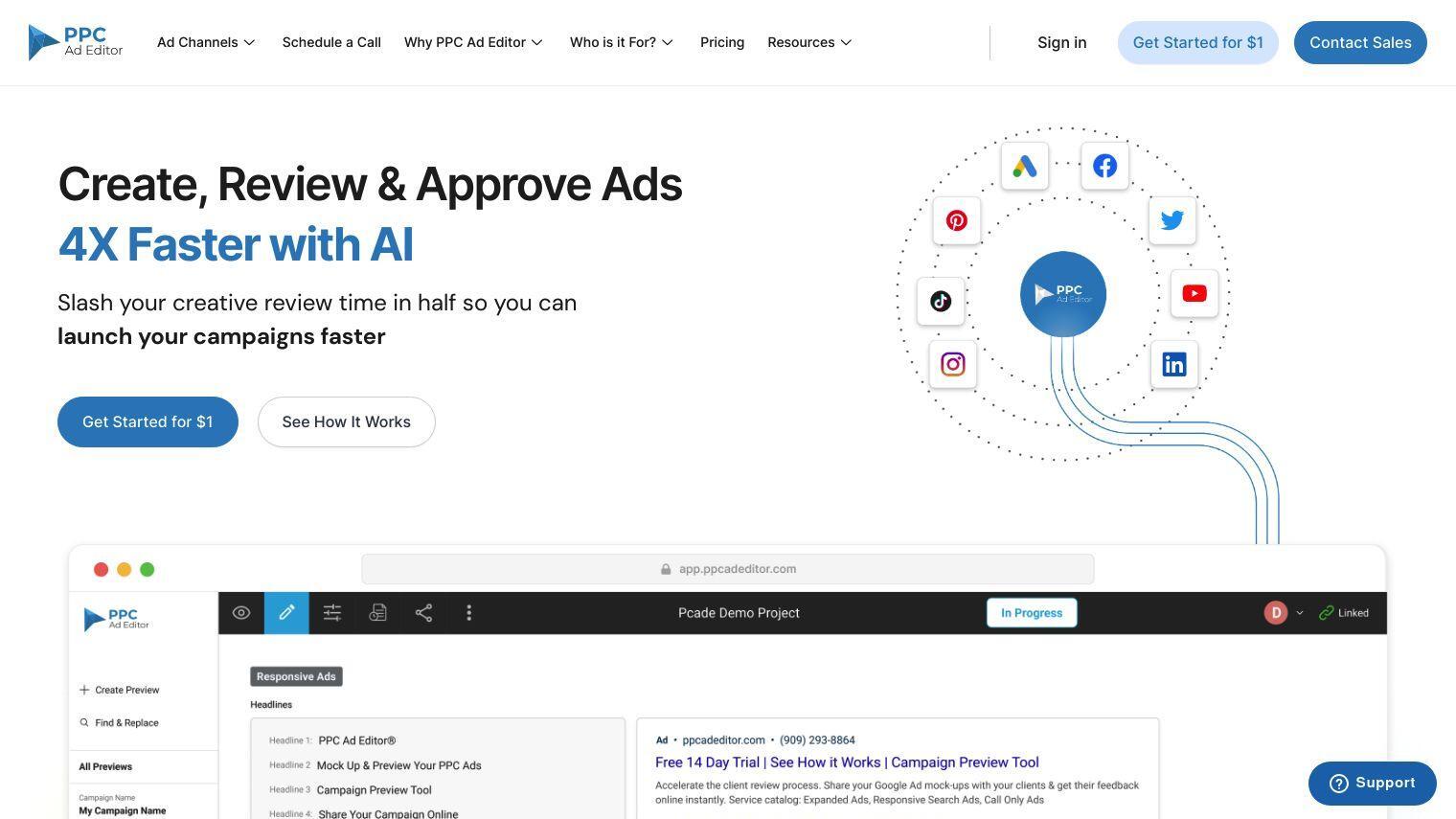Click the Twitter bird icon tile
Viewport: 1456px width, 819px height.
coord(1172,220)
